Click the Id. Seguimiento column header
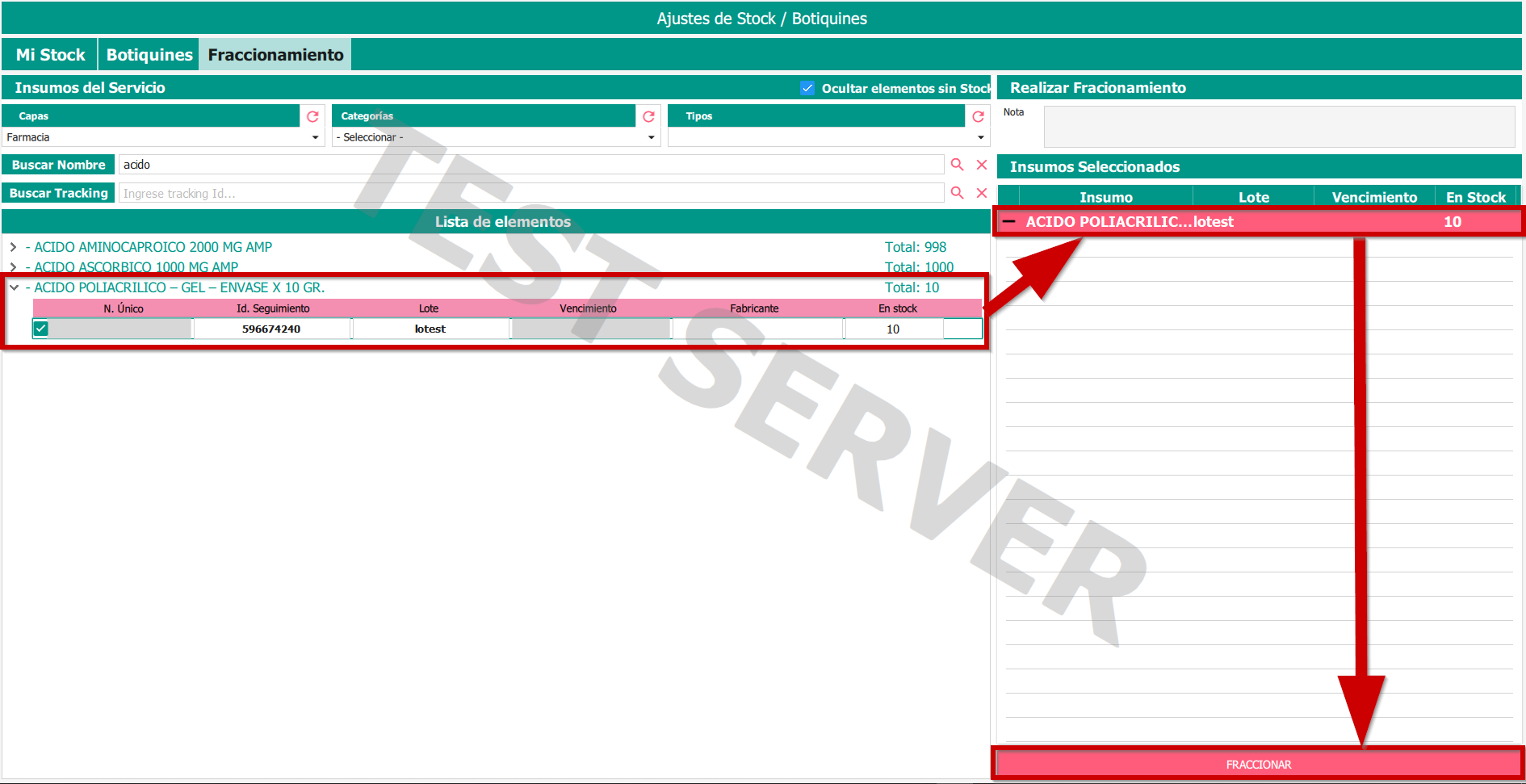Image resolution: width=1526 pixels, height=784 pixels. (273, 308)
